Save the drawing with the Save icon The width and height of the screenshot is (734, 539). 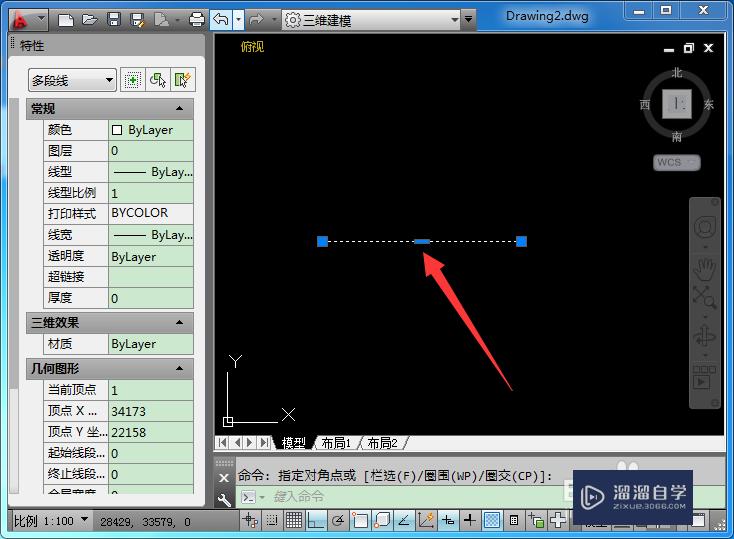pos(114,20)
